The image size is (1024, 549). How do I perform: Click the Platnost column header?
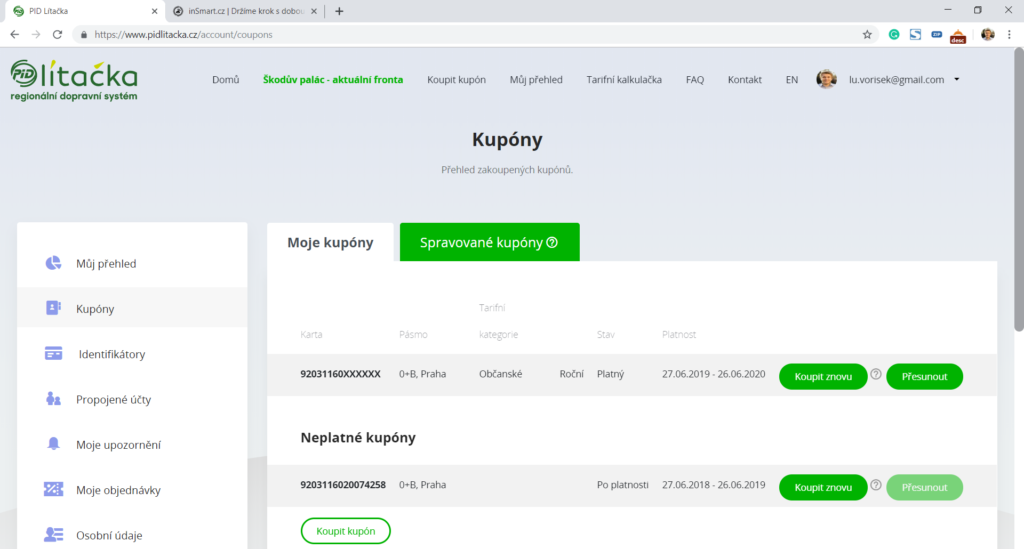(x=679, y=334)
